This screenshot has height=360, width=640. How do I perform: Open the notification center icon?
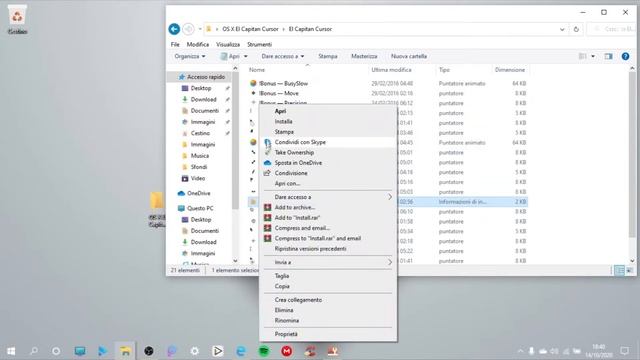click(624, 351)
